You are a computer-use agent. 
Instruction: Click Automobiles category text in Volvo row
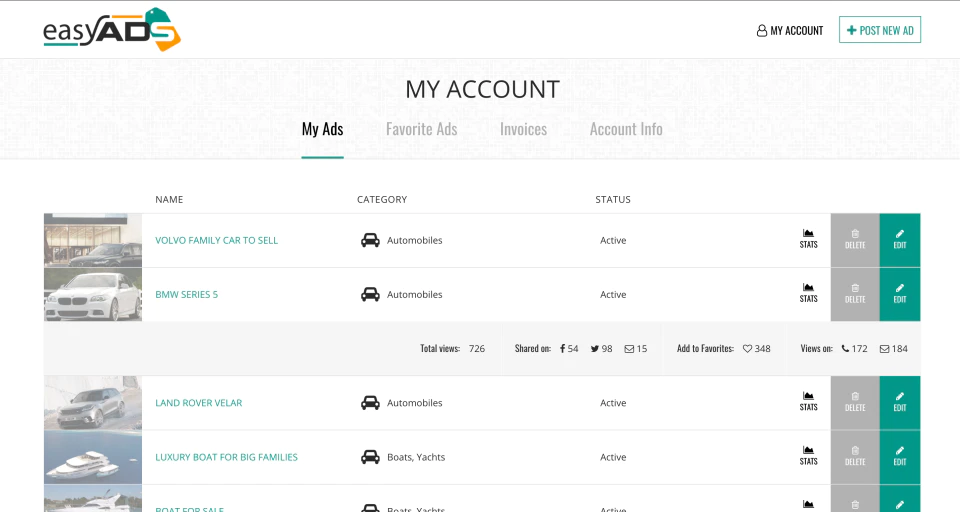click(414, 241)
